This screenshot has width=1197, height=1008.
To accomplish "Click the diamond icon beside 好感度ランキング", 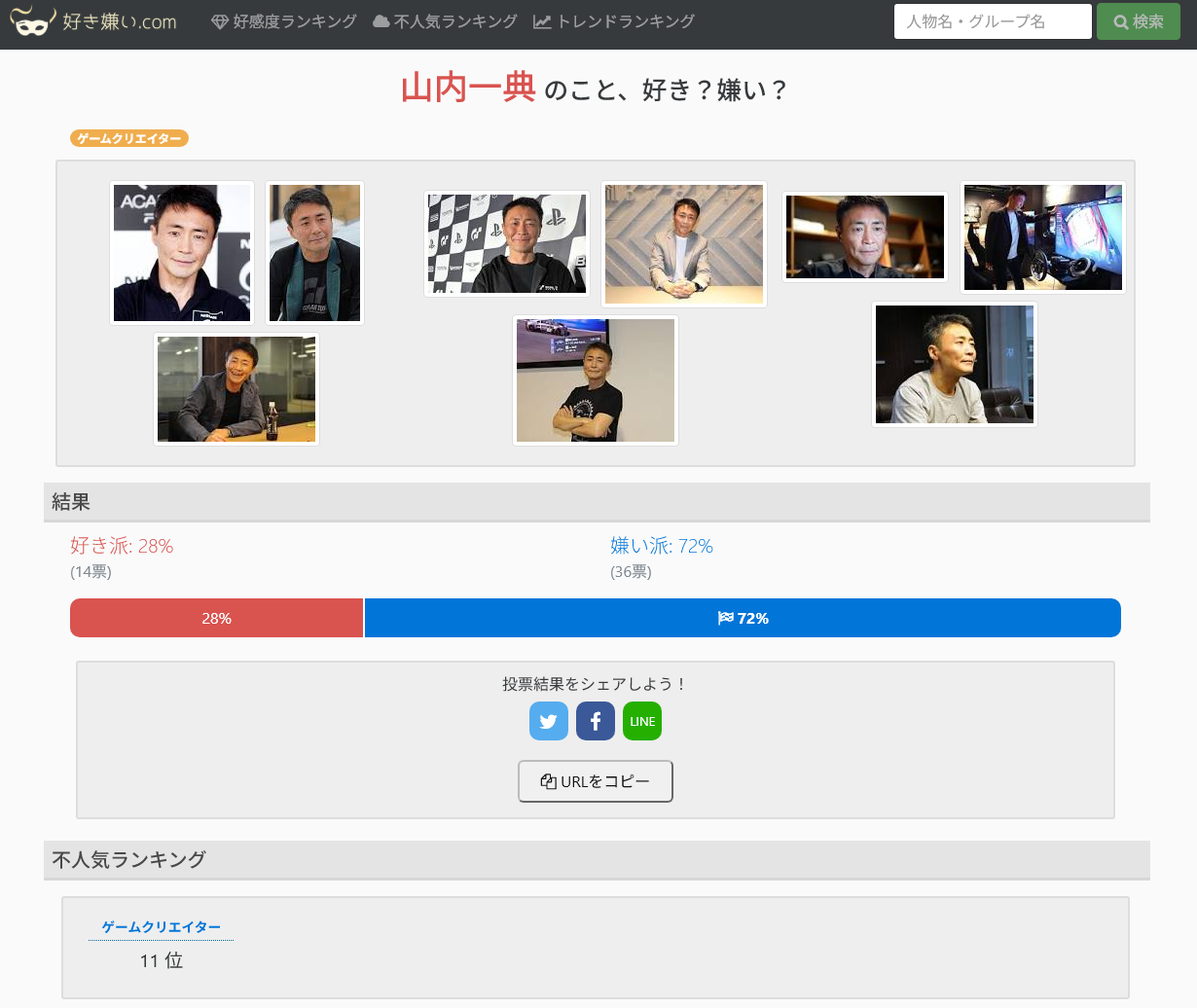I will (x=220, y=21).
